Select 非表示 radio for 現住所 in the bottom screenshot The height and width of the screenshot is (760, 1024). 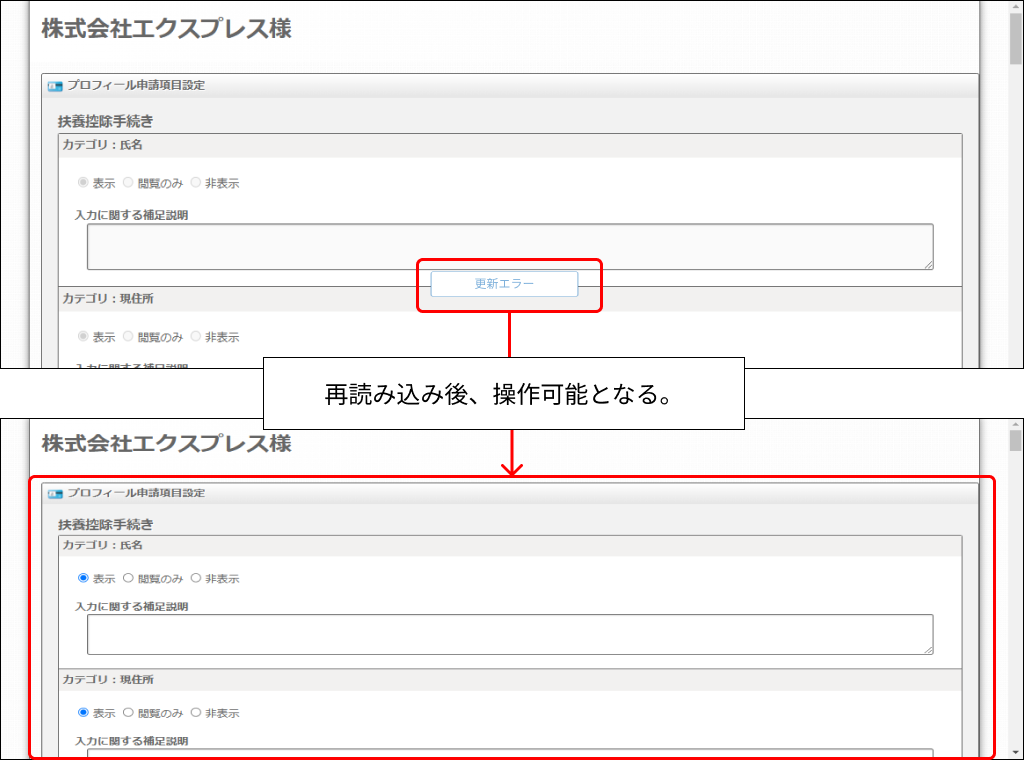[195, 712]
